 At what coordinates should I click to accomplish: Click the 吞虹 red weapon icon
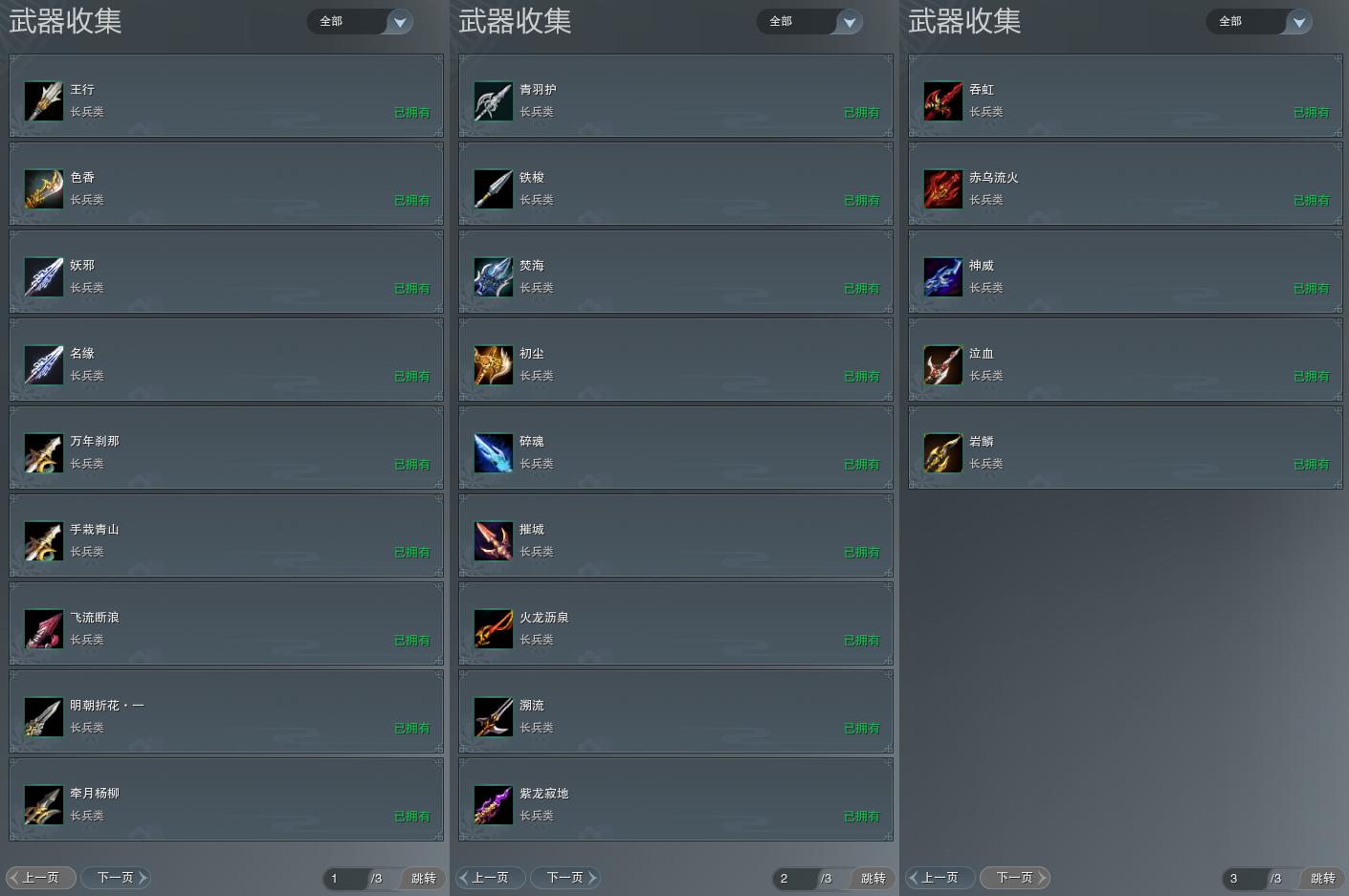(943, 101)
